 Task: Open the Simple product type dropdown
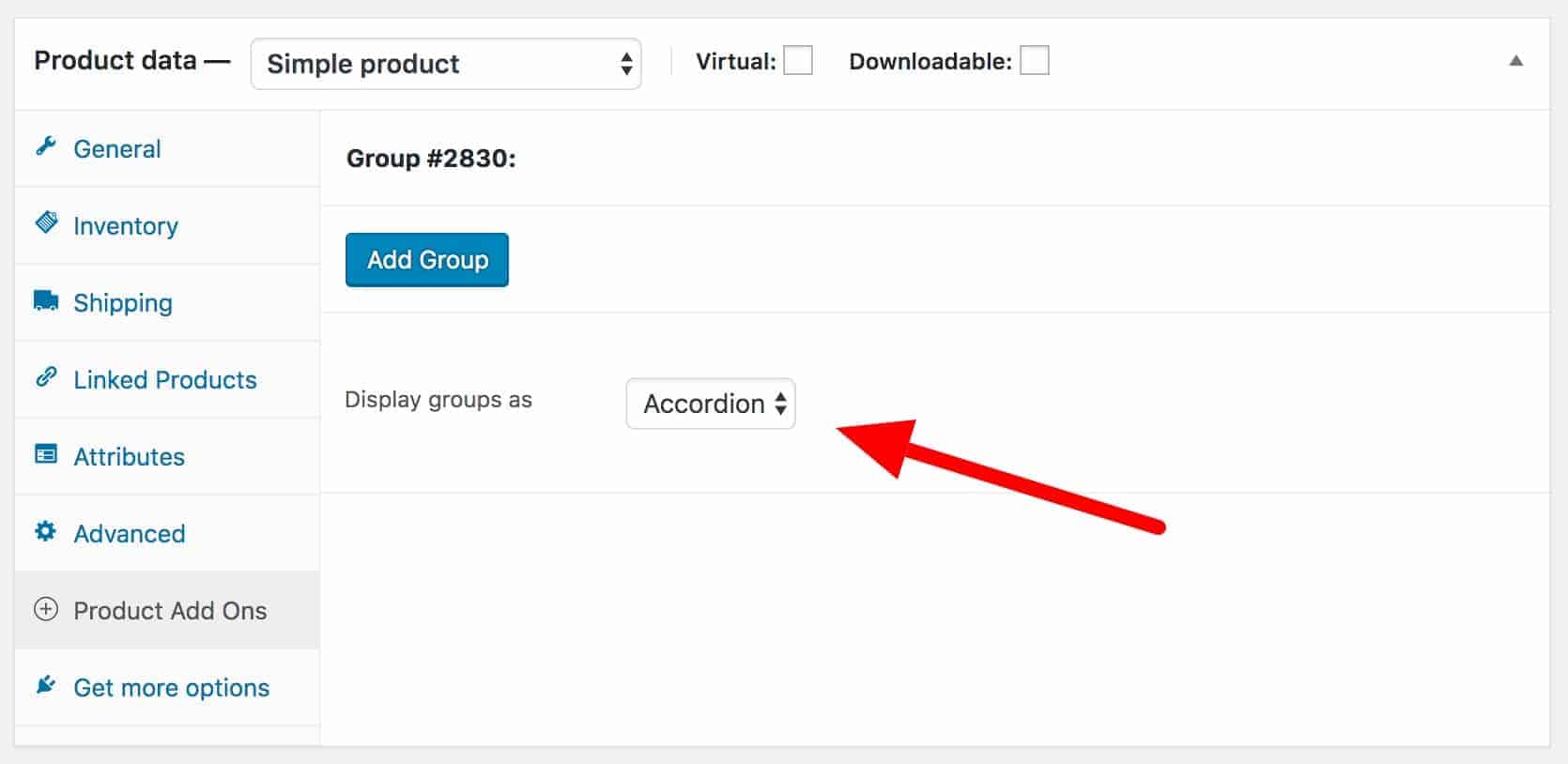(x=446, y=64)
